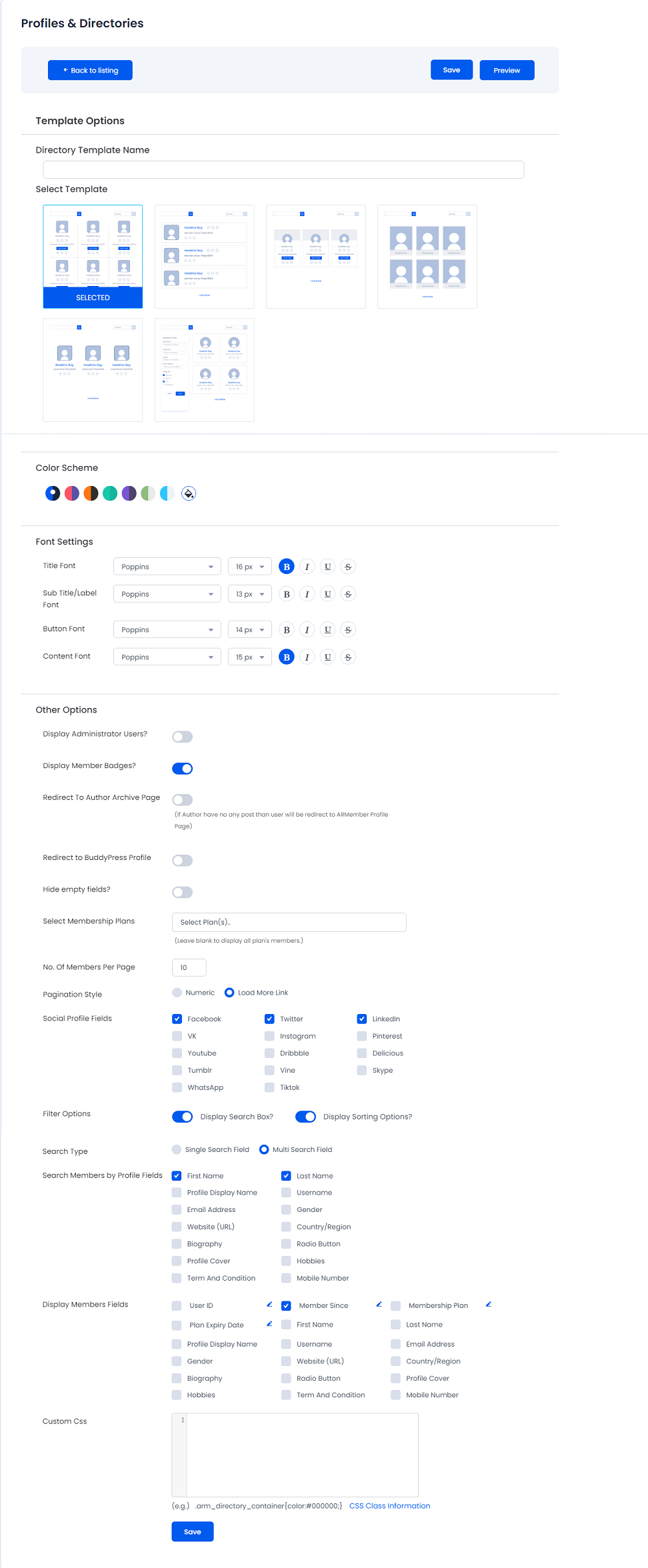Open the Select Plan(s) dropdown

click(289, 922)
